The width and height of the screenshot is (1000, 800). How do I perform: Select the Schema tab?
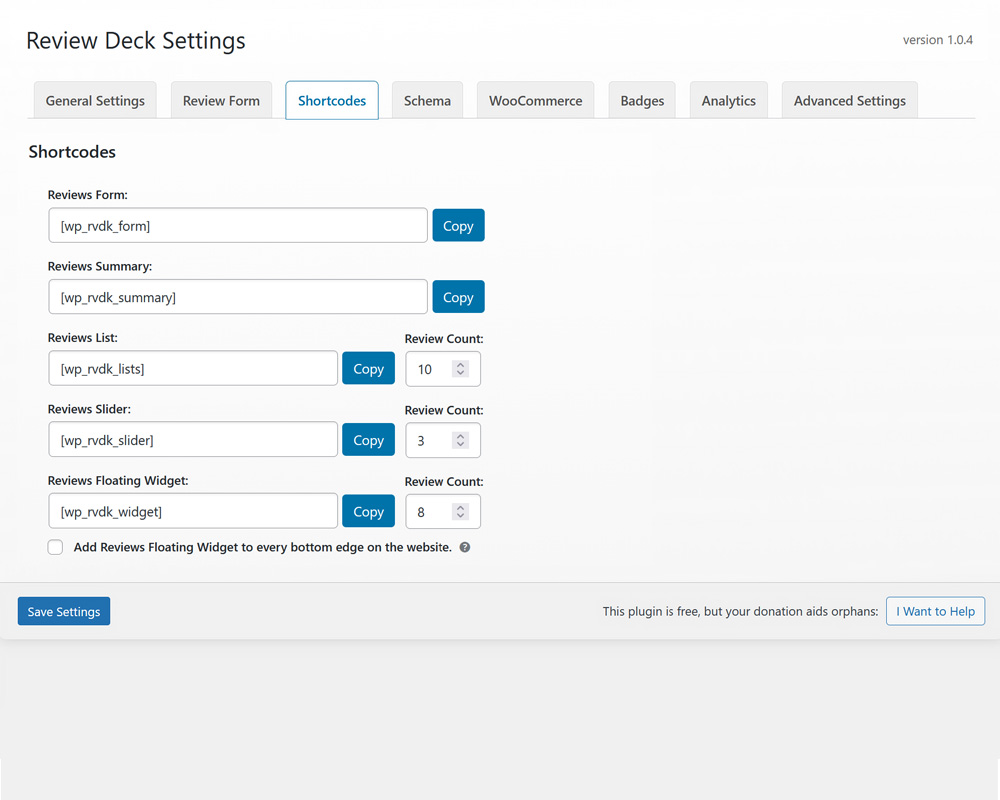(x=427, y=100)
